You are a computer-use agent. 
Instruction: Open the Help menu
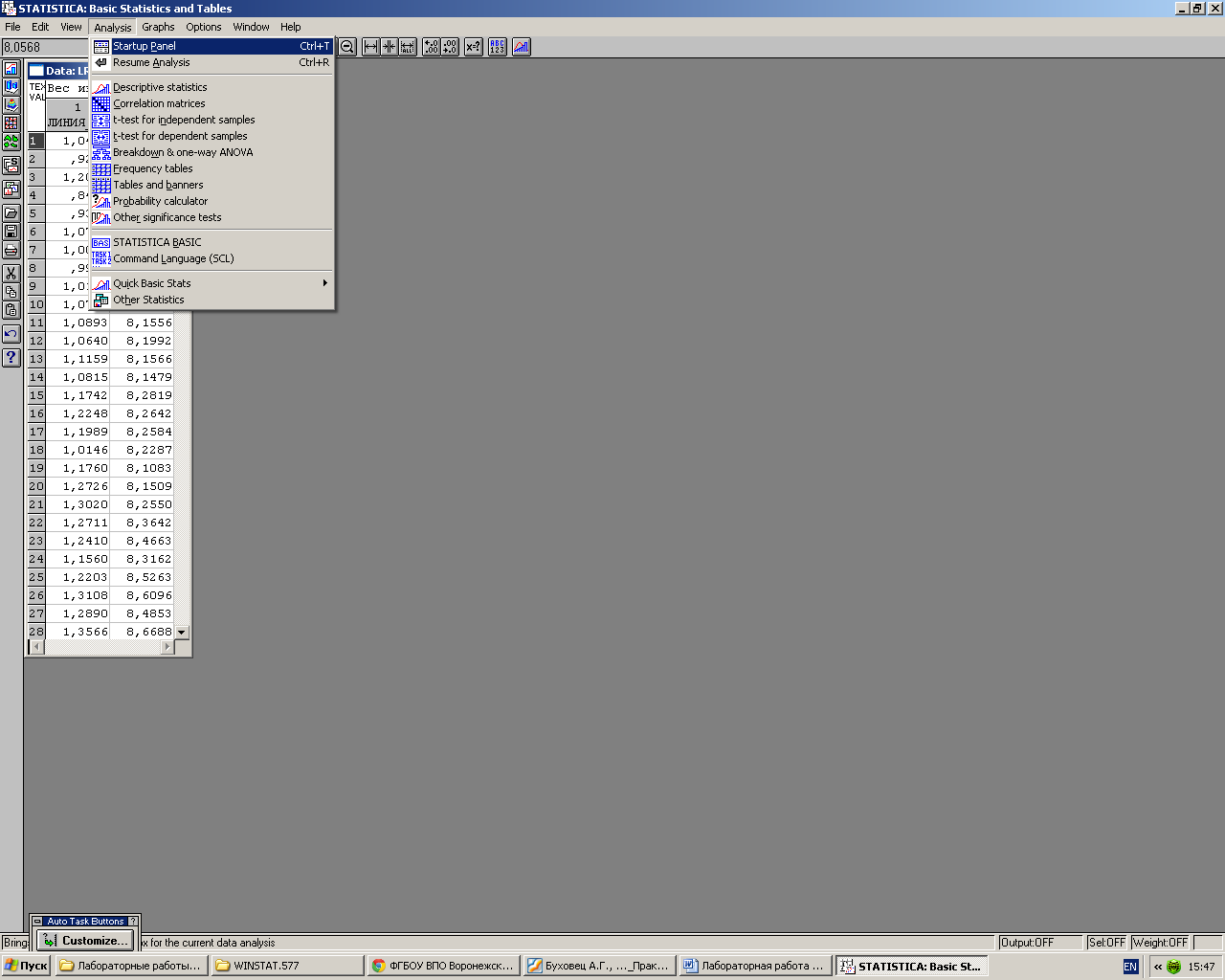click(x=291, y=27)
